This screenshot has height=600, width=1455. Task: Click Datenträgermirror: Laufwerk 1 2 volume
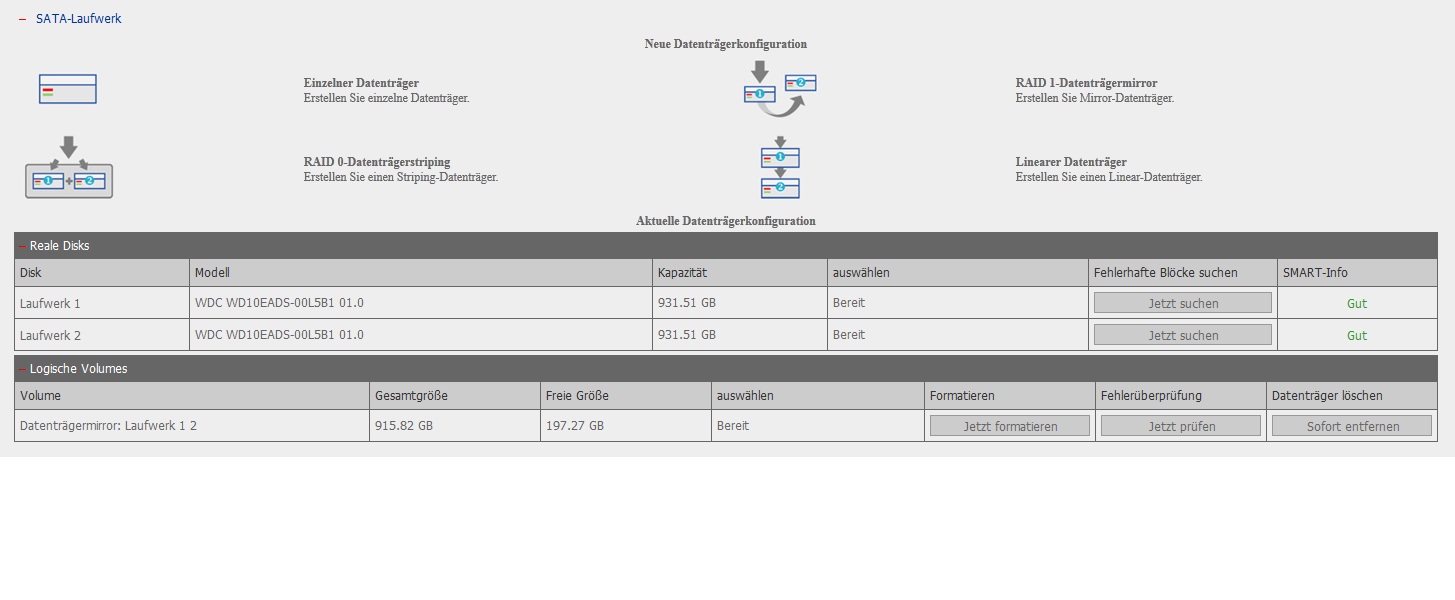click(108, 426)
